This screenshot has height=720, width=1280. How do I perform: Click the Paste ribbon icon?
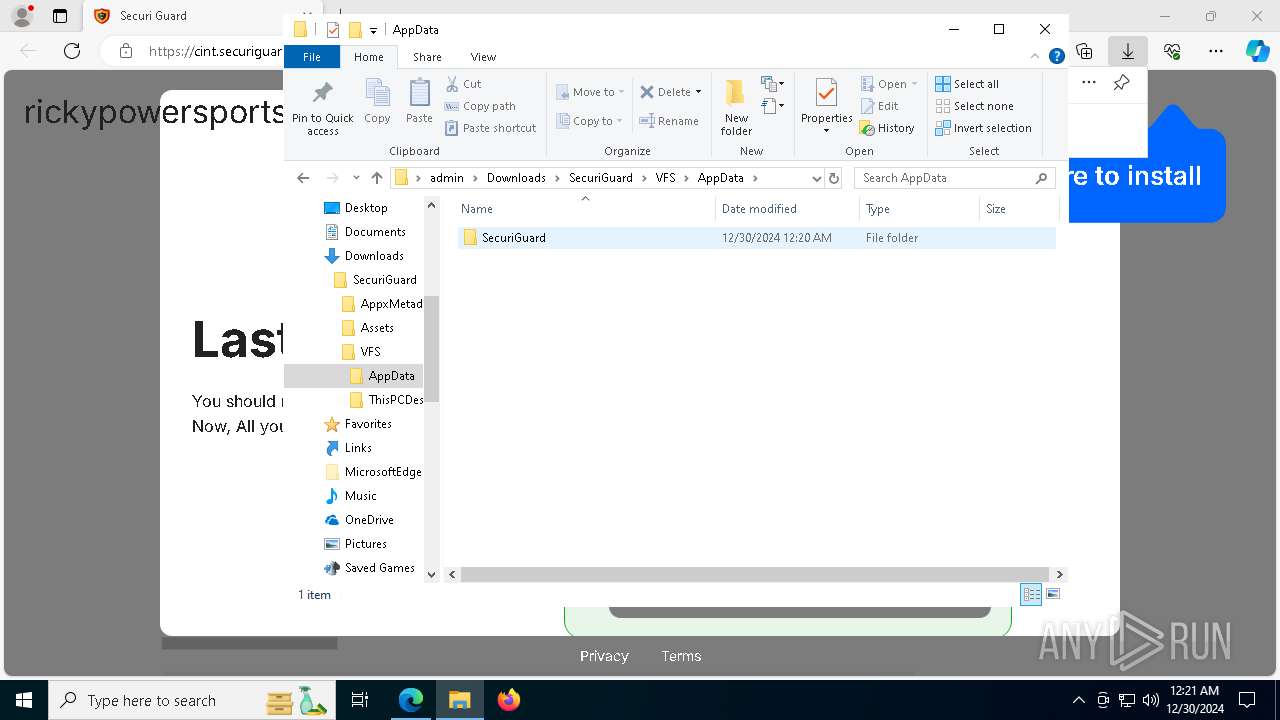(x=419, y=102)
